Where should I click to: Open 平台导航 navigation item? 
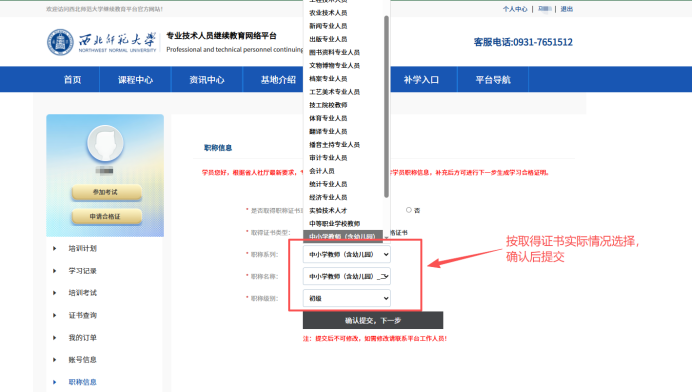pyautogui.click(x=493, y=79)
